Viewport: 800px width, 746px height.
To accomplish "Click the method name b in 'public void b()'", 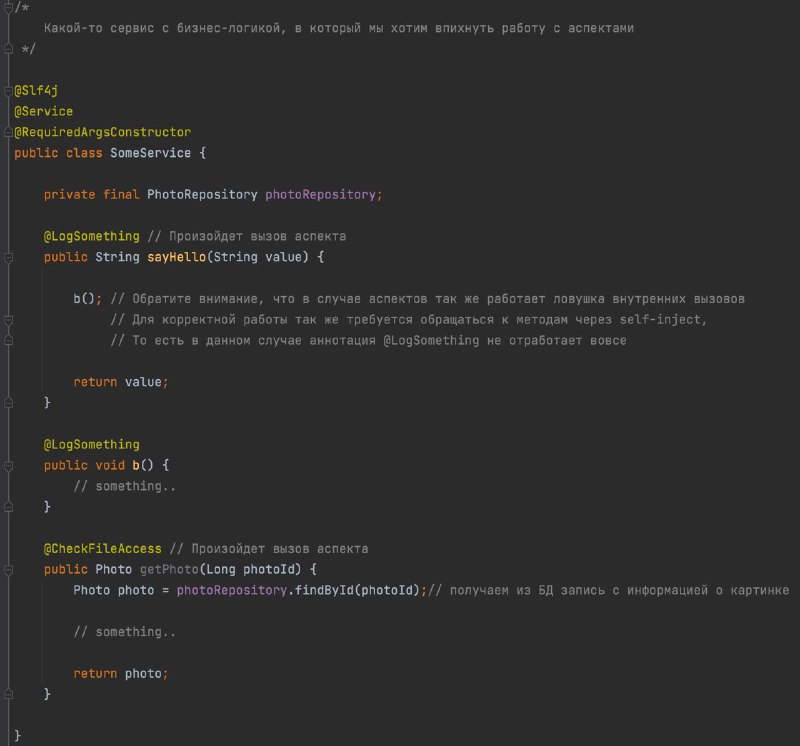I will click(x=136, y=465).
